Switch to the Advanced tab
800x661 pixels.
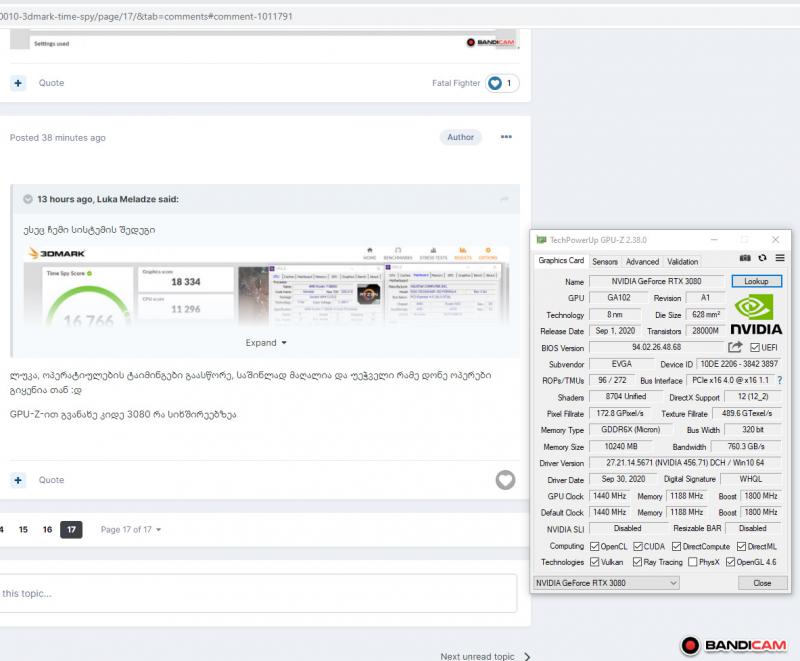coord(642,262)
